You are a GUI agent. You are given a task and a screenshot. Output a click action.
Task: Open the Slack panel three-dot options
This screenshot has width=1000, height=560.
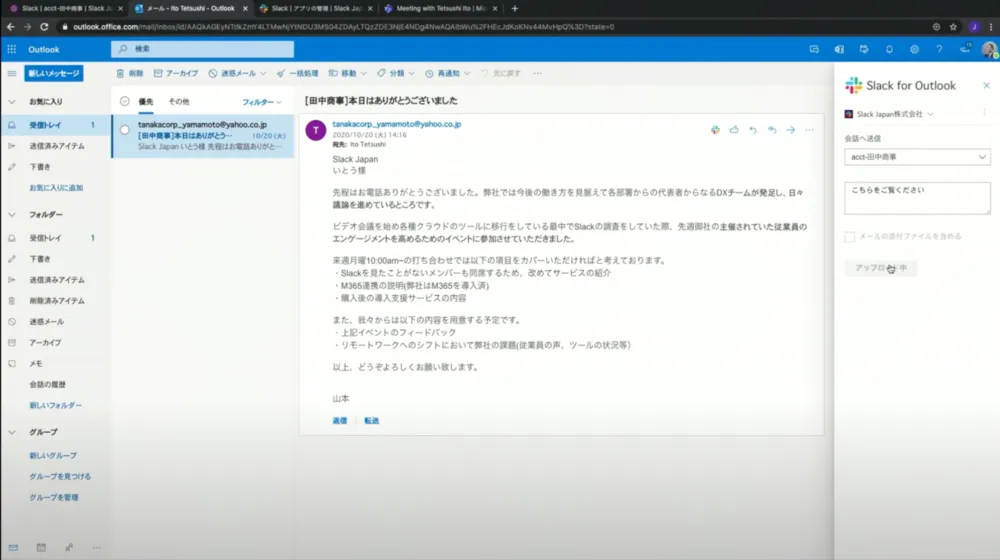[x=984, y=113]
